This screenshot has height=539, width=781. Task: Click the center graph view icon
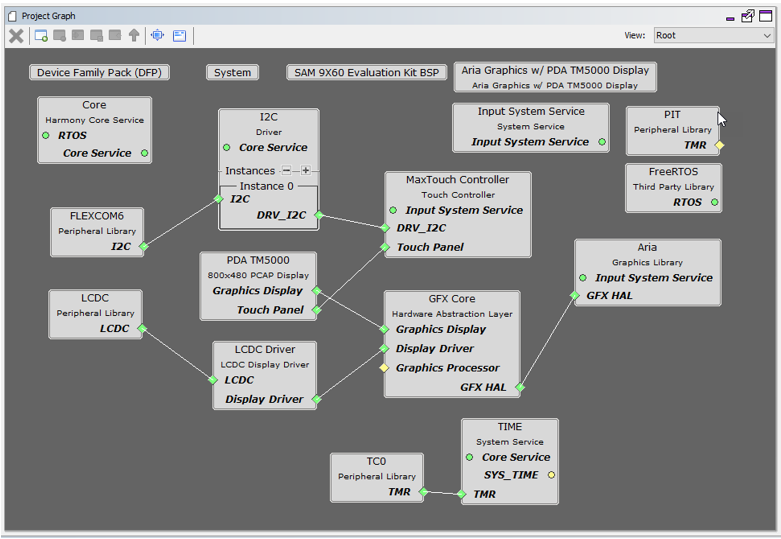pyautogui.click(x=157, y=35)
